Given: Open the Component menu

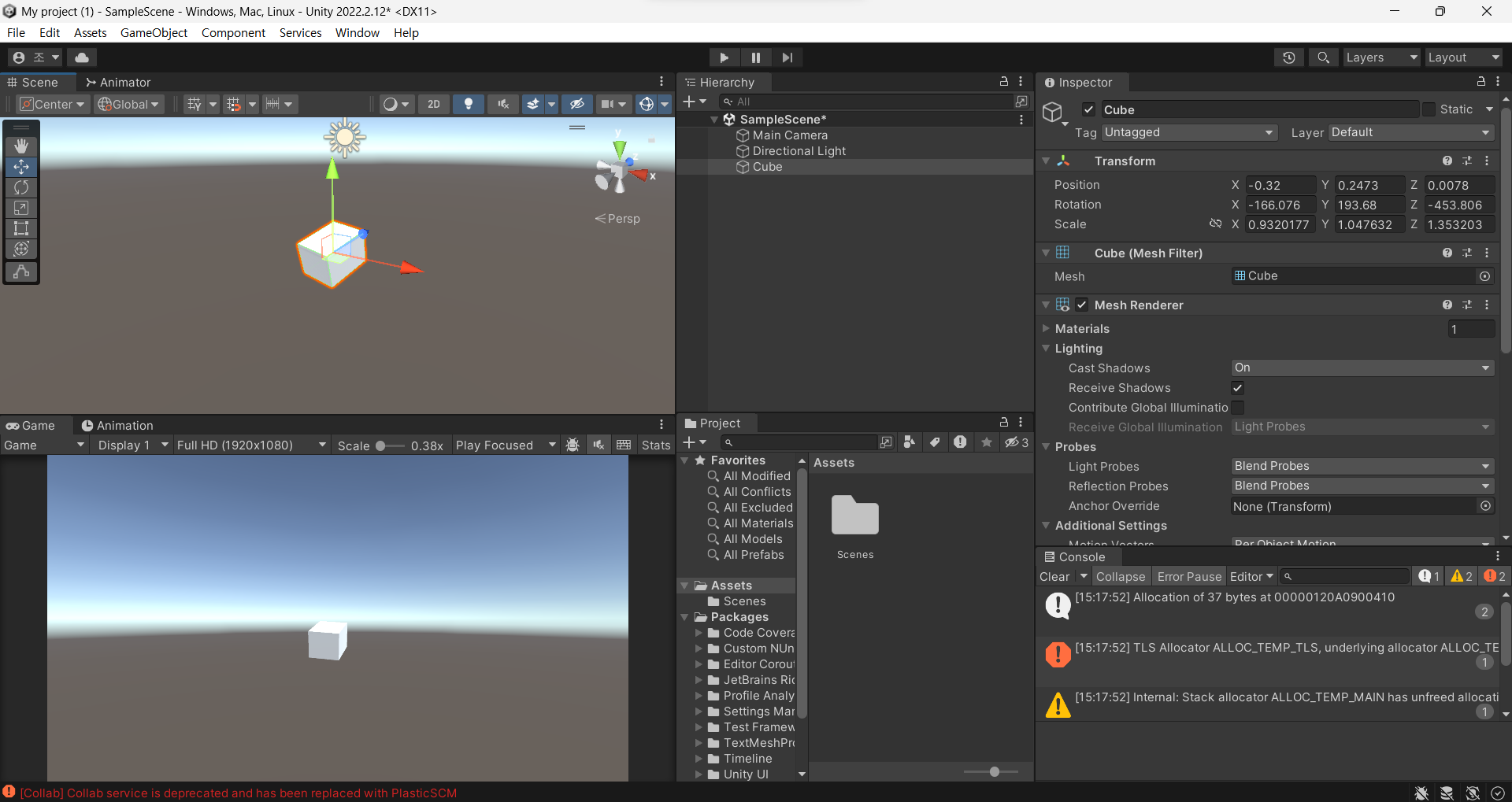Looking at the screenshot, I should (233, 32).
